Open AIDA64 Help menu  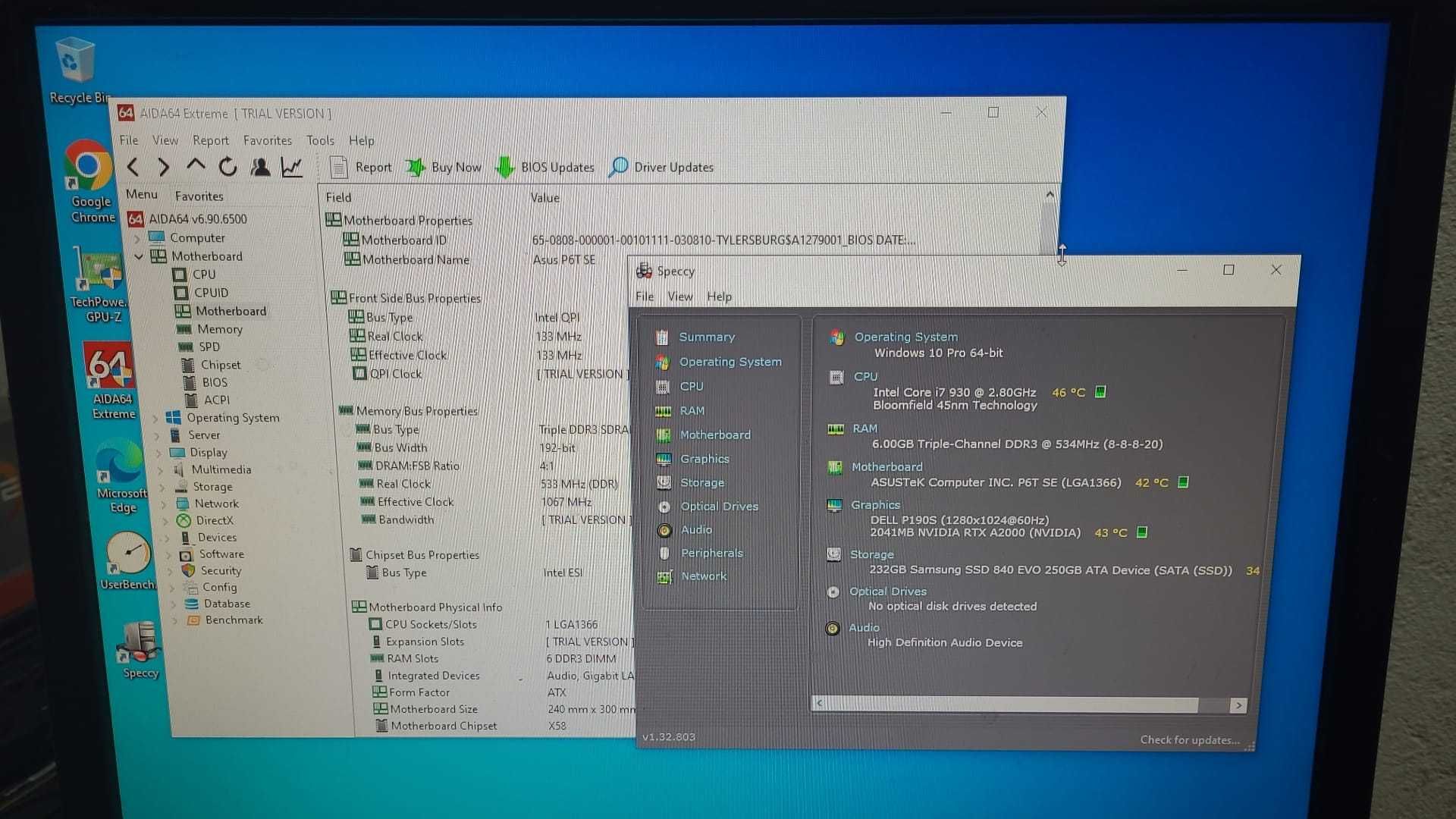pos(362,140)
